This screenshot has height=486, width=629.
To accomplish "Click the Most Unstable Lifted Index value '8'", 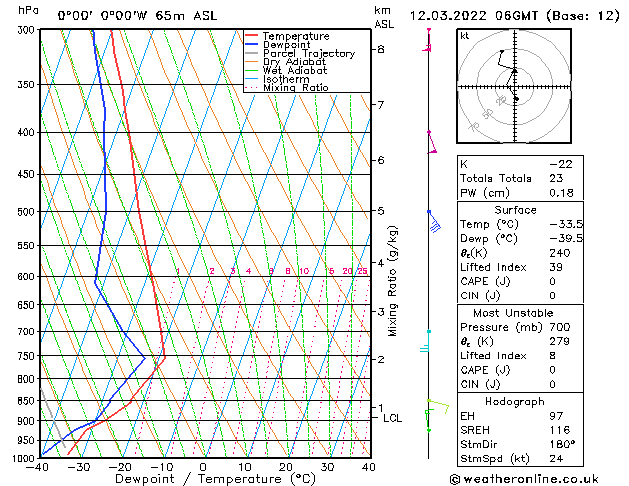I will [552, 356].
